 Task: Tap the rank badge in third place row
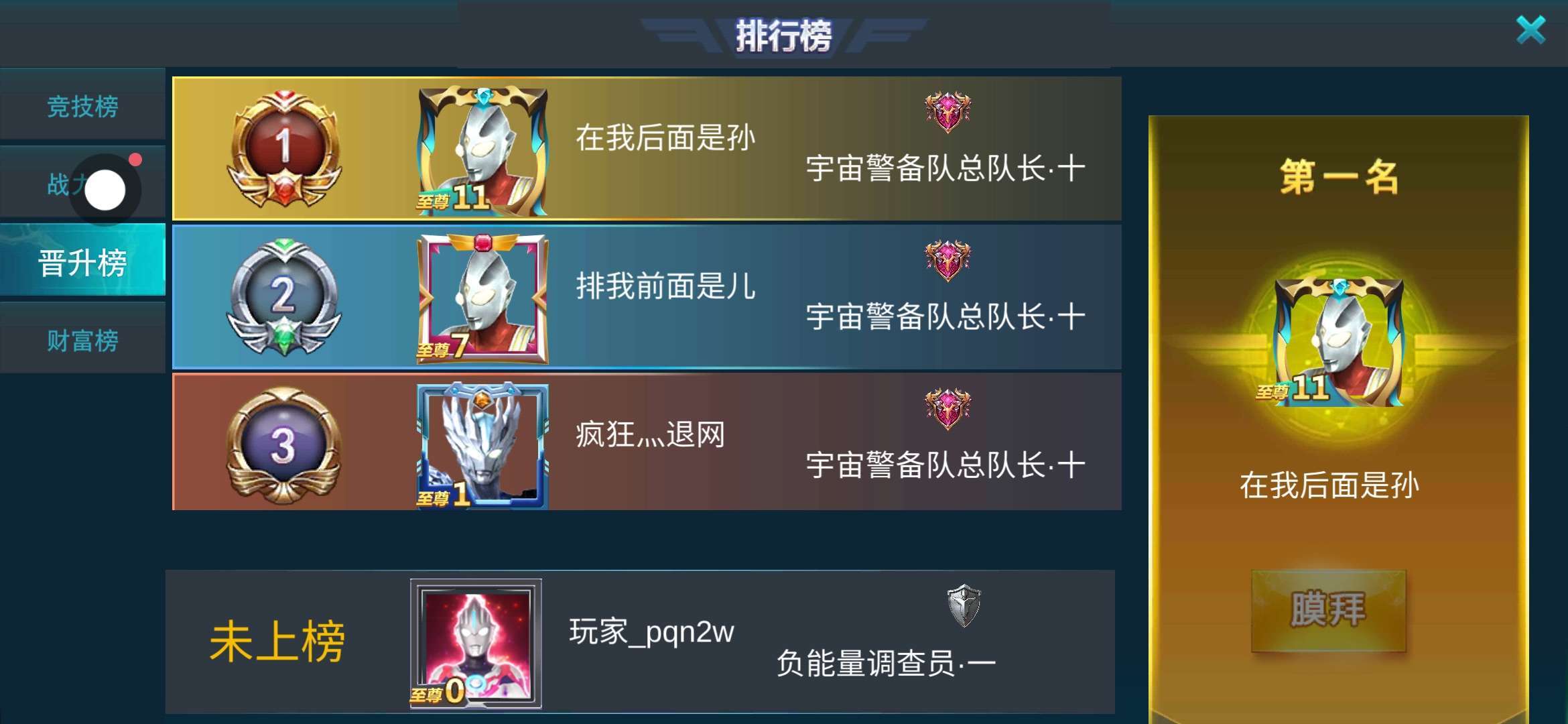948,408
